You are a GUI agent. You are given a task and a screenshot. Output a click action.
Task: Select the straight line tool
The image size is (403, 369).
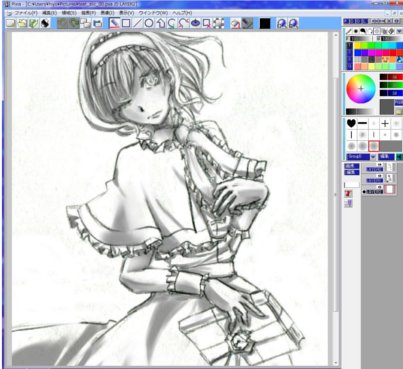(x=137, y=23)
